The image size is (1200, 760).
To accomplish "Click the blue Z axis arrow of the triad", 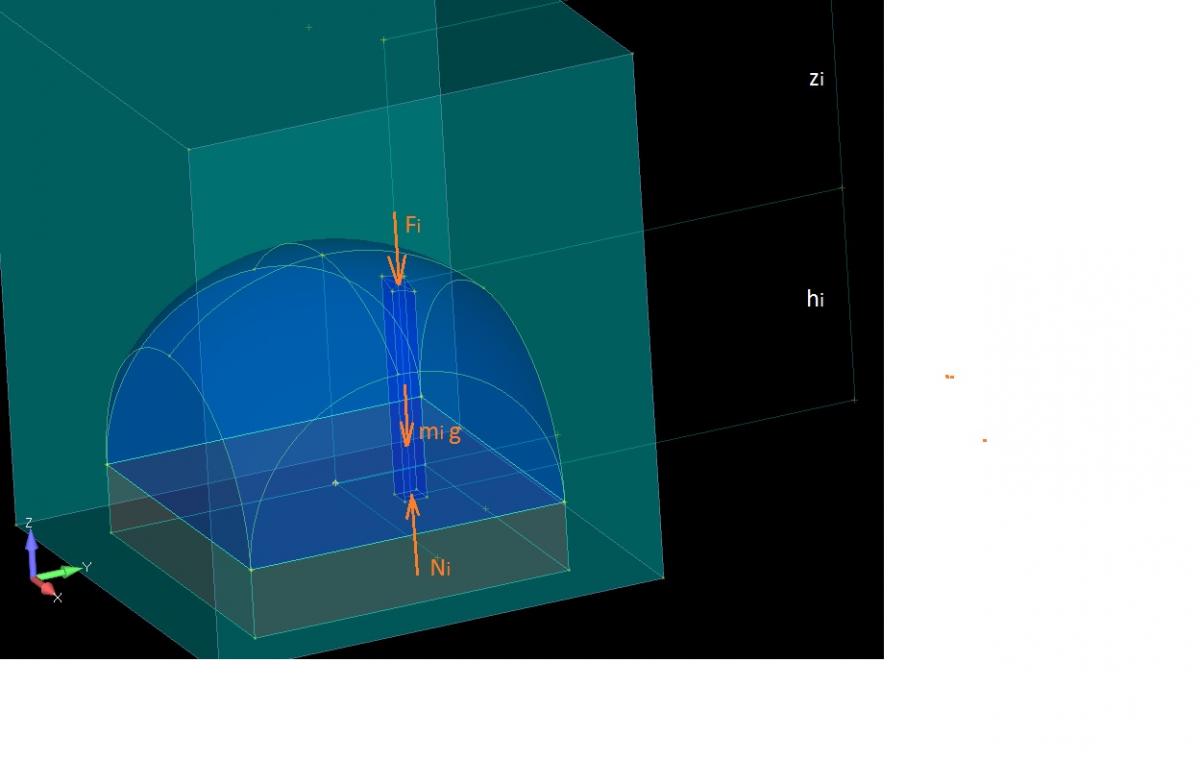I will click(31, 546).
